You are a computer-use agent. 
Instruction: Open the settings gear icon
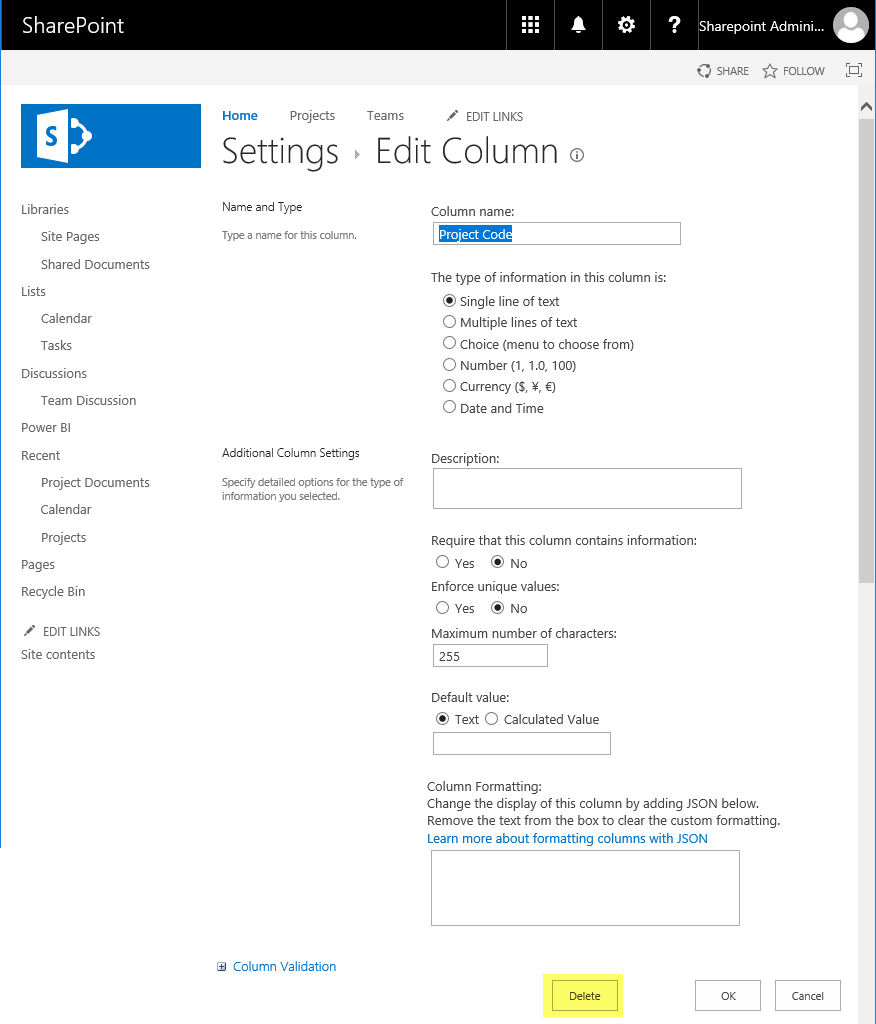click(626, 25)
